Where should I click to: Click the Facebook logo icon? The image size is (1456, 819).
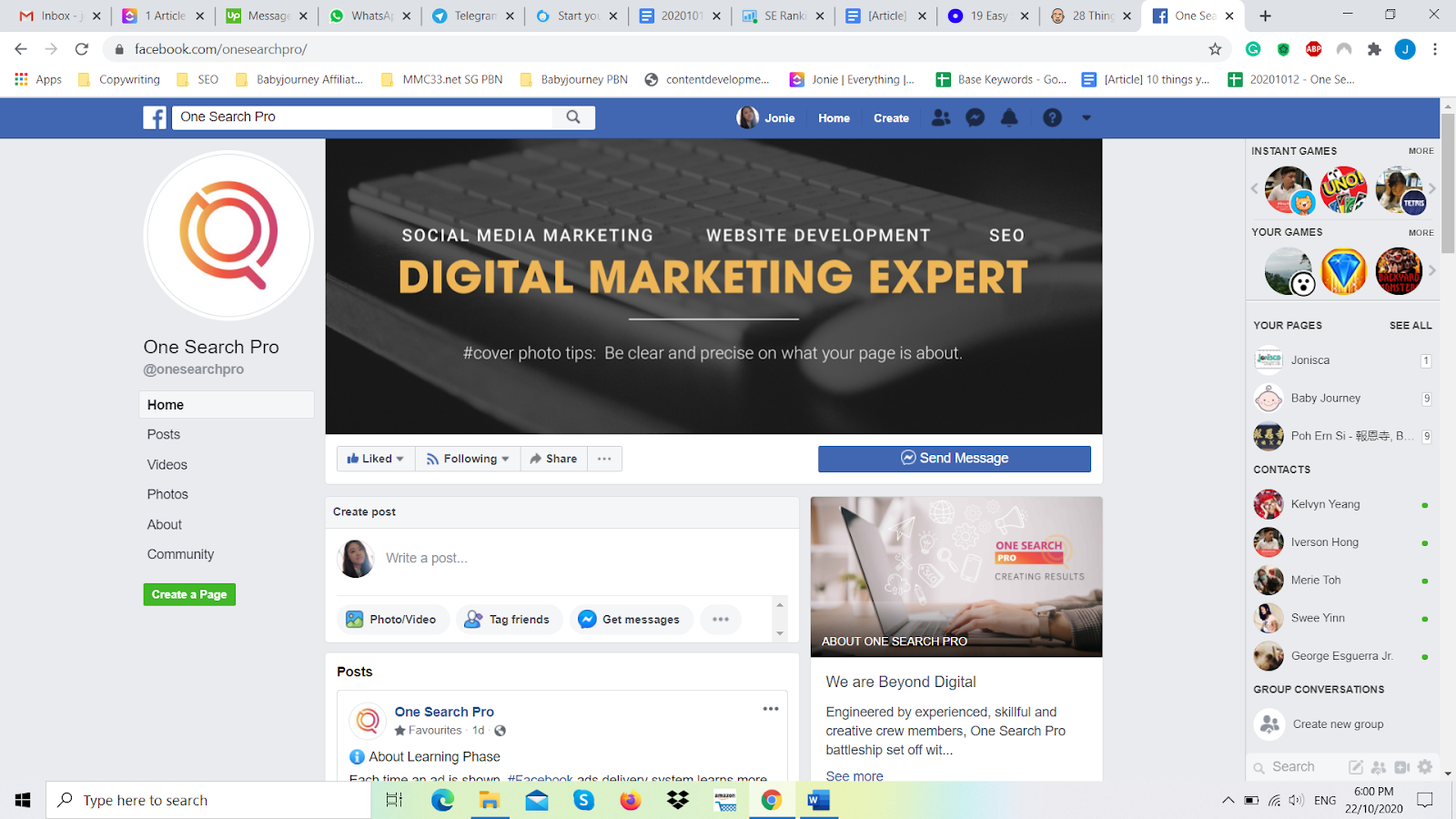click(155, 117)
